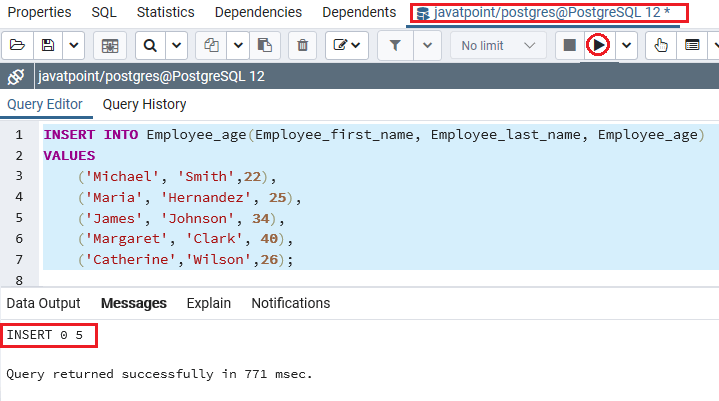Click the copy icon in toolbar
719x401 pixels.
coord(211,45)
